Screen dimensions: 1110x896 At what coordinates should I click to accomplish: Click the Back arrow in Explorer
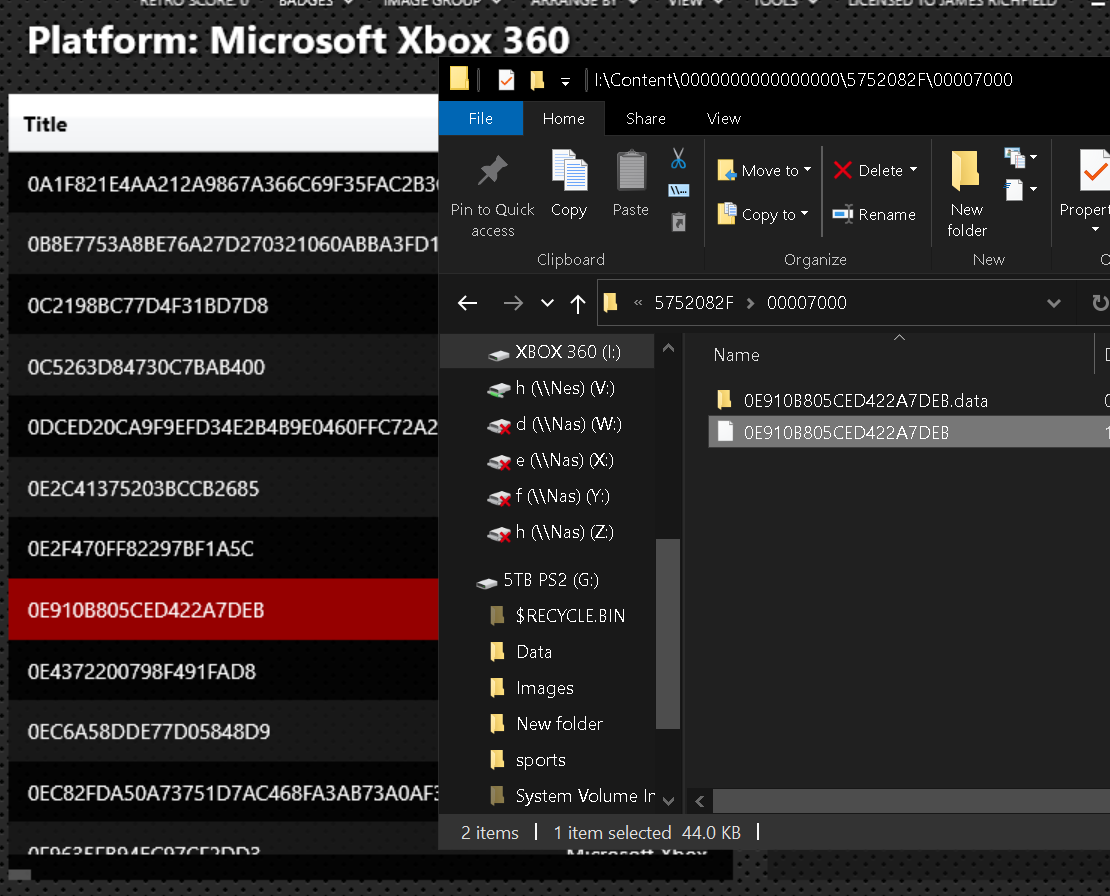point(467,304)
